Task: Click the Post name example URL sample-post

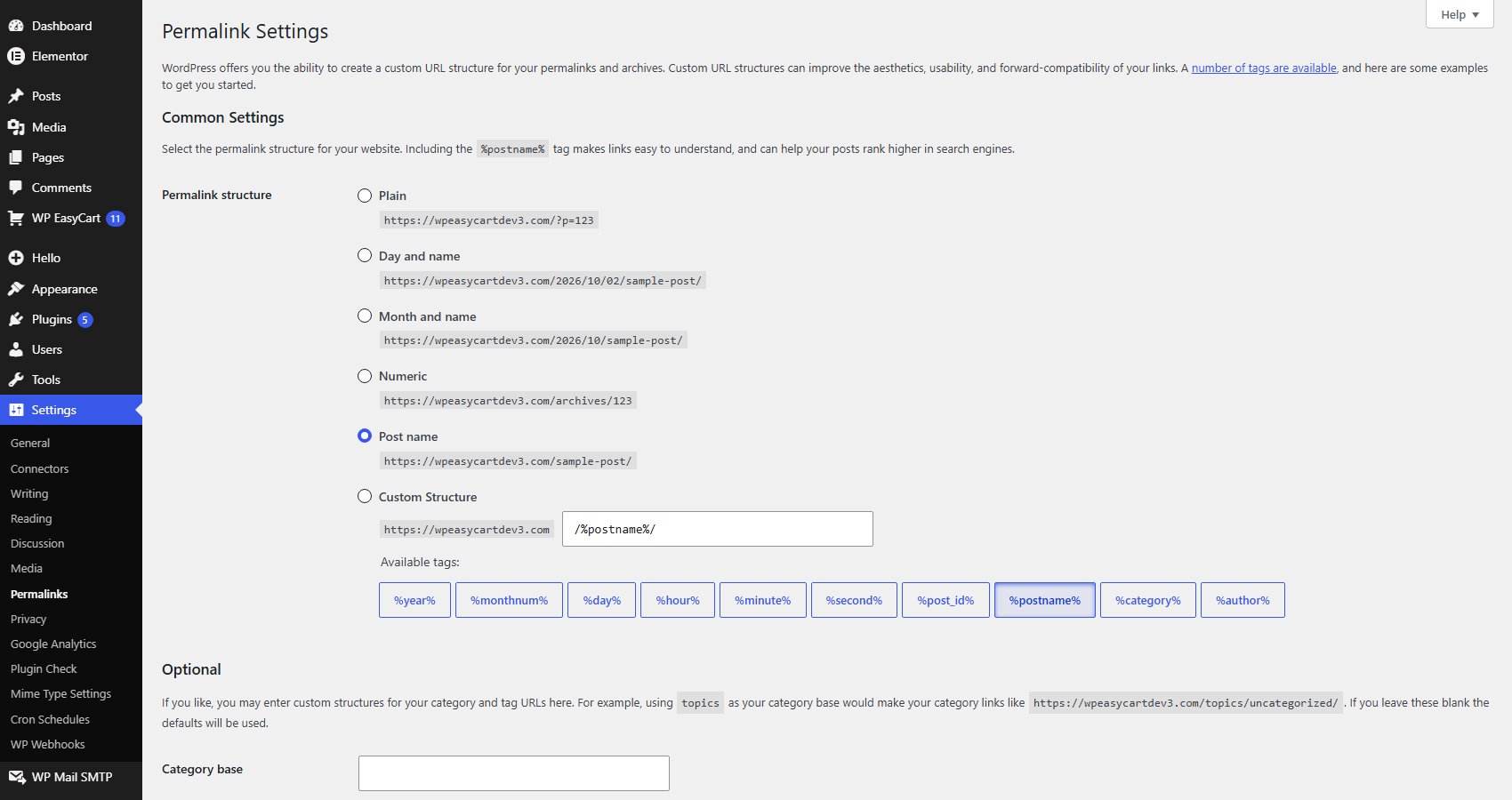Action: (x=508, y=461)
